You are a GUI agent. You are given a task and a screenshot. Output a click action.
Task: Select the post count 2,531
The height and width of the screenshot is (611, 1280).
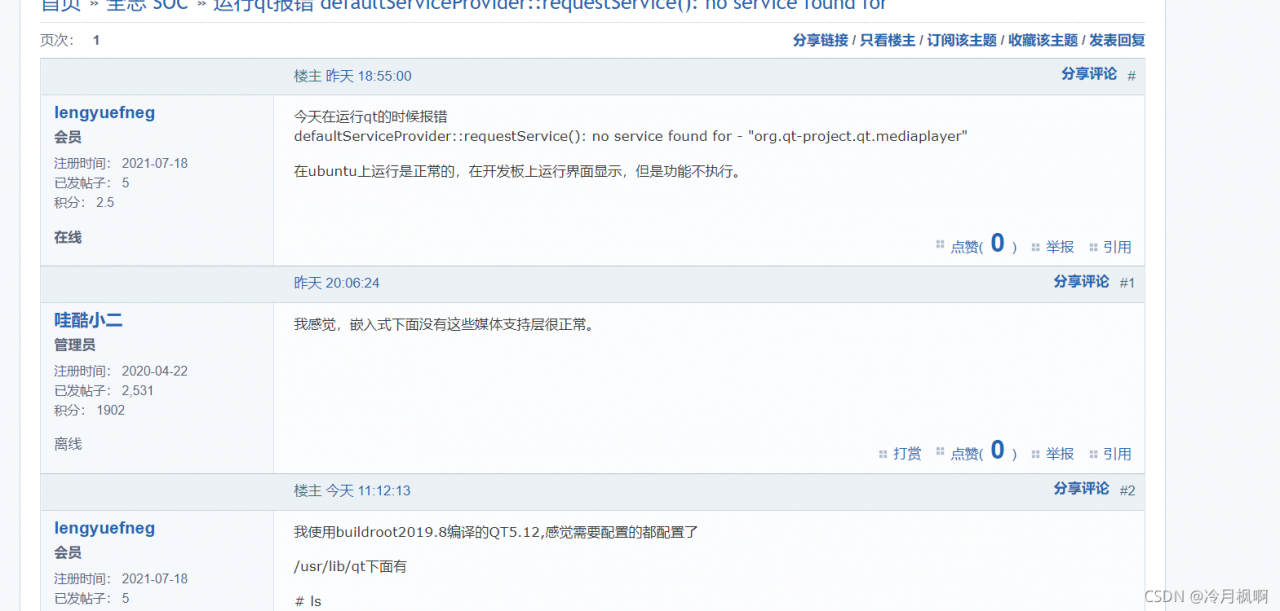coord(138,391)
